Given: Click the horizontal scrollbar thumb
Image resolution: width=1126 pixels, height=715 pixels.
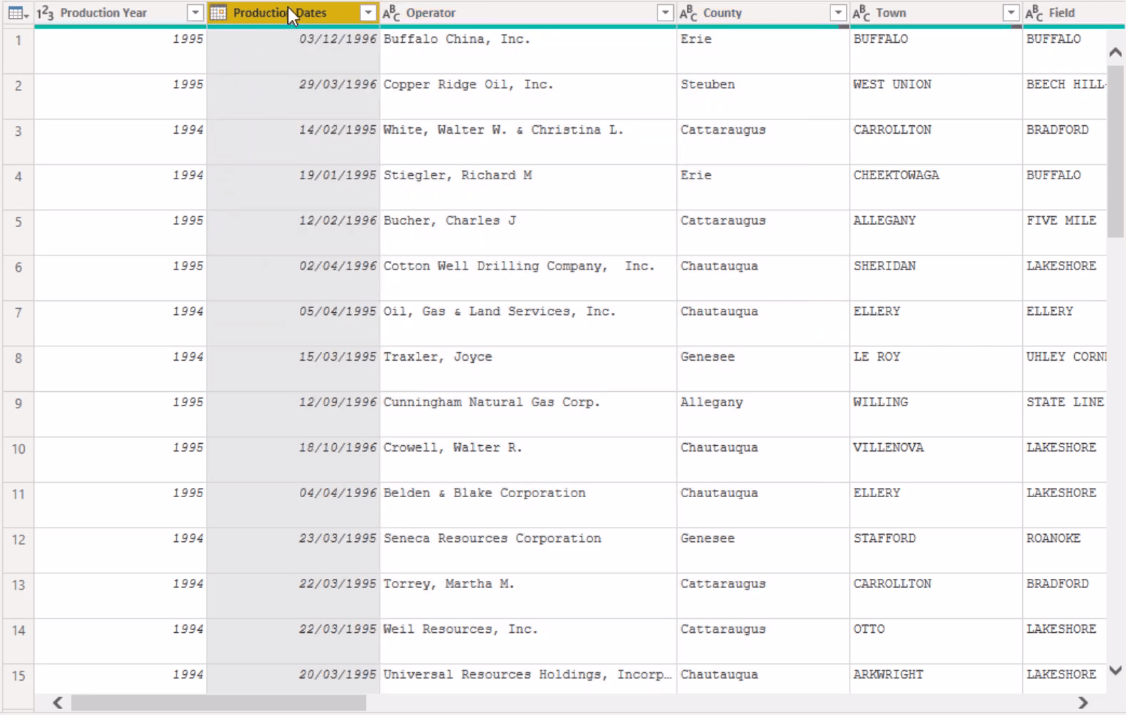Looking at the screenshot, I should (x=218, y=703).
